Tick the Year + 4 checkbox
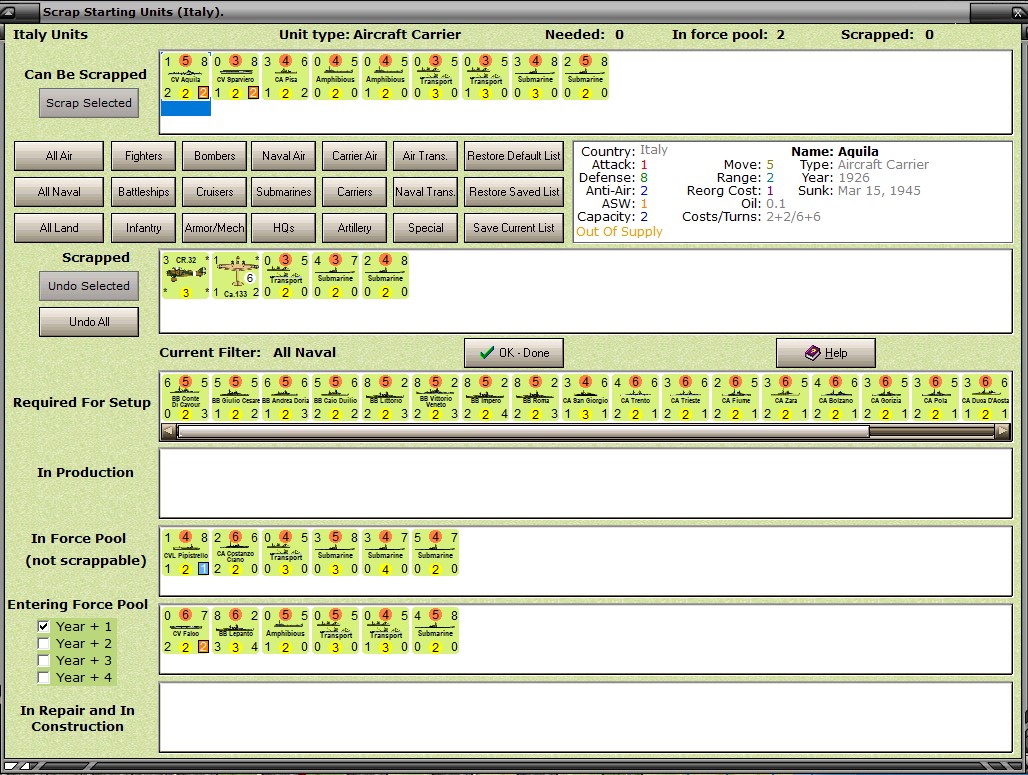 pyautogui.click(x=43, y=677)
